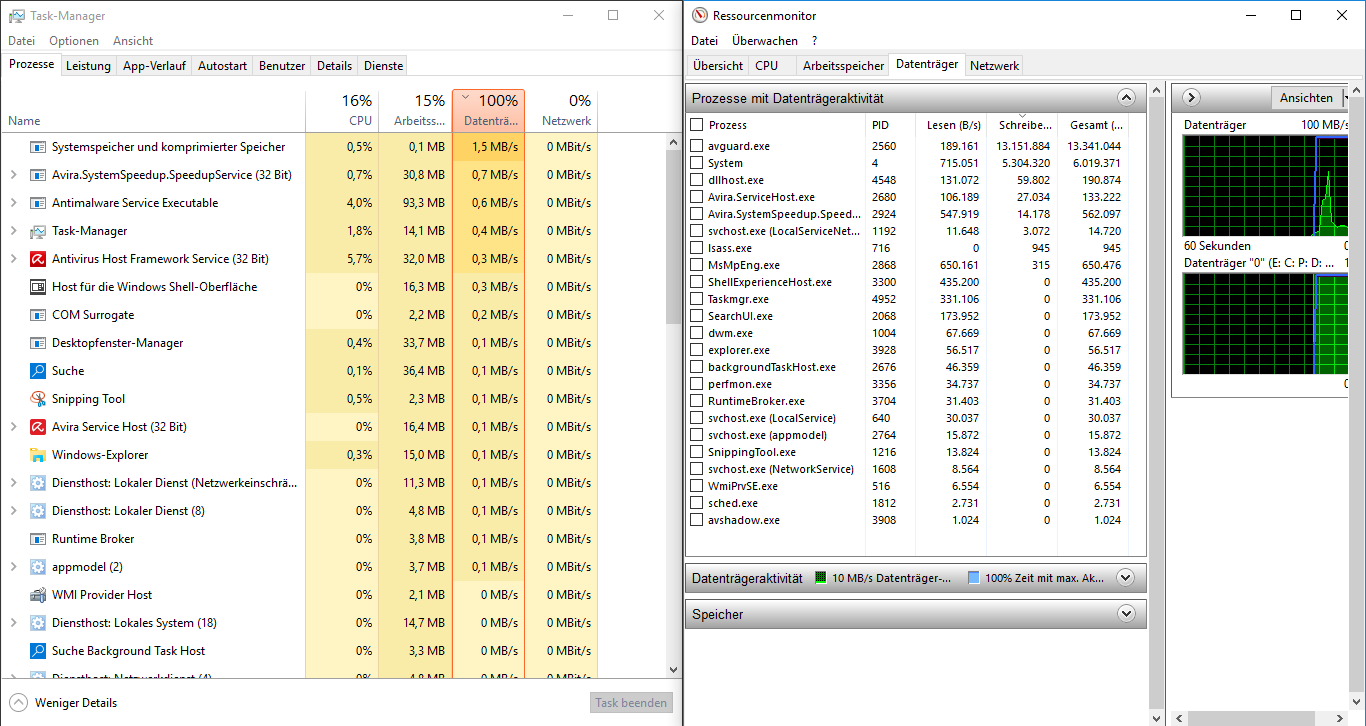Click the COM Surrogate process icon
Viewport: 1366px width, 726px height.
click(38, 315)
